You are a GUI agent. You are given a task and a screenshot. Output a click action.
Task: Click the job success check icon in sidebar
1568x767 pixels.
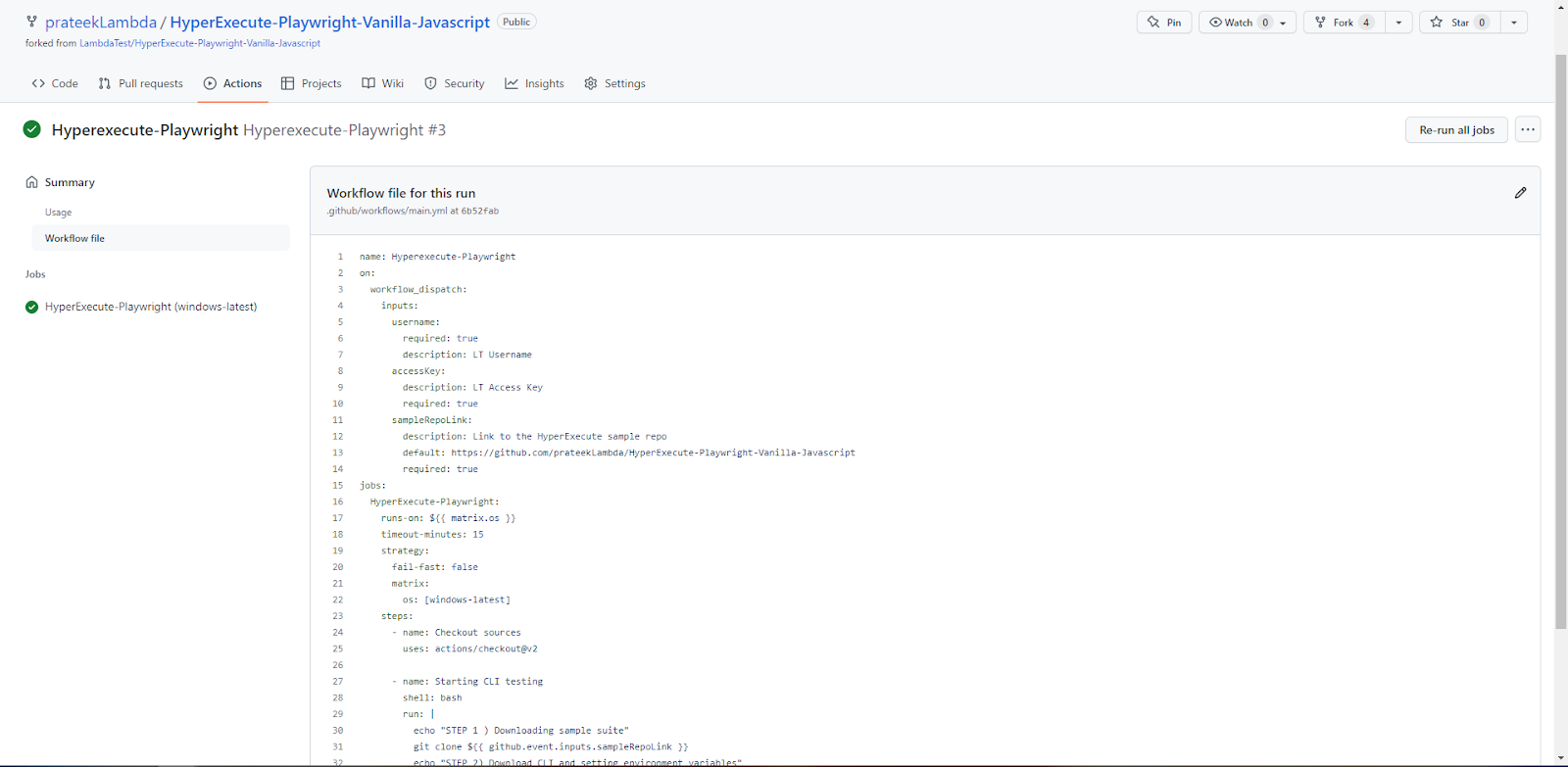click(x=32, y=307)
